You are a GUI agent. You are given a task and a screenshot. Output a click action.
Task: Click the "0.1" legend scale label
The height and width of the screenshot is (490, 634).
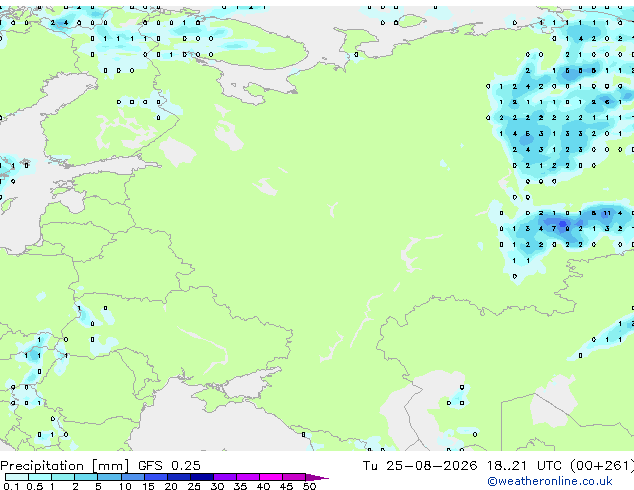(x=11, y=486)
